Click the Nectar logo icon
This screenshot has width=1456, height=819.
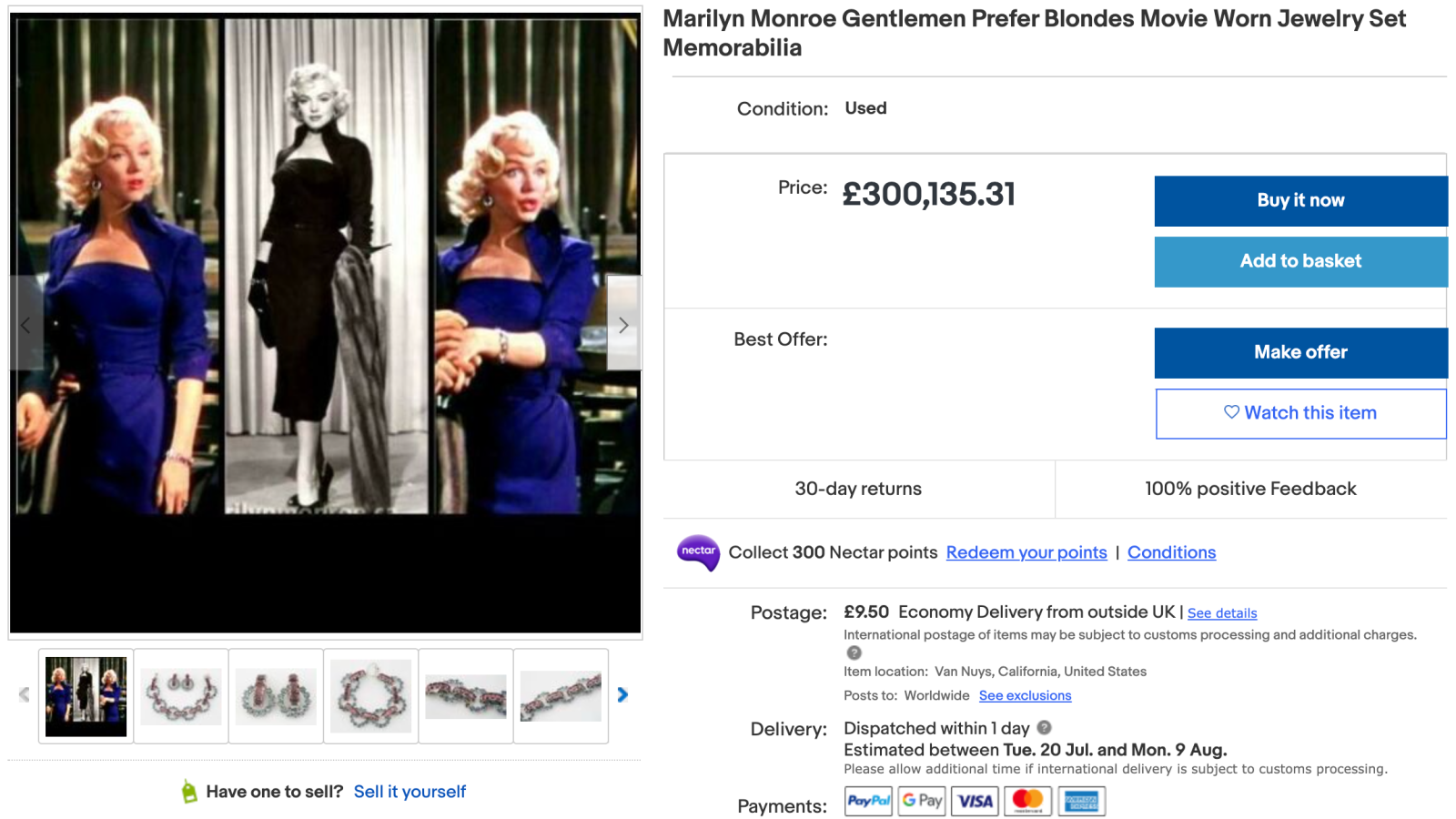[x=698, y=552]
